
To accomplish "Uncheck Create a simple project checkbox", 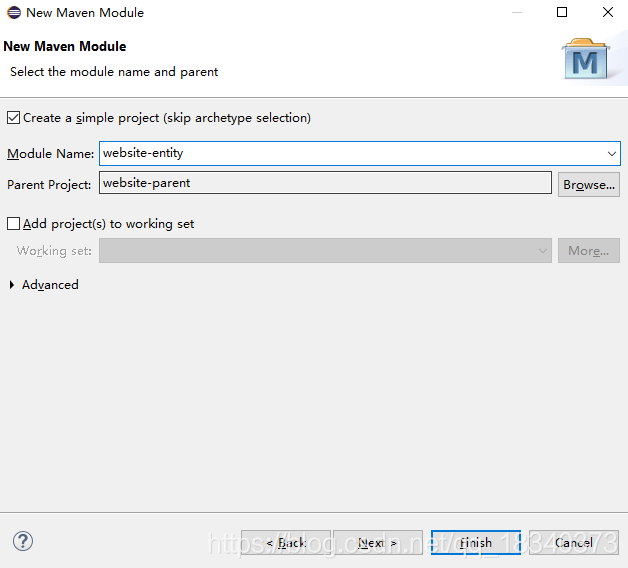I will 13,118.
